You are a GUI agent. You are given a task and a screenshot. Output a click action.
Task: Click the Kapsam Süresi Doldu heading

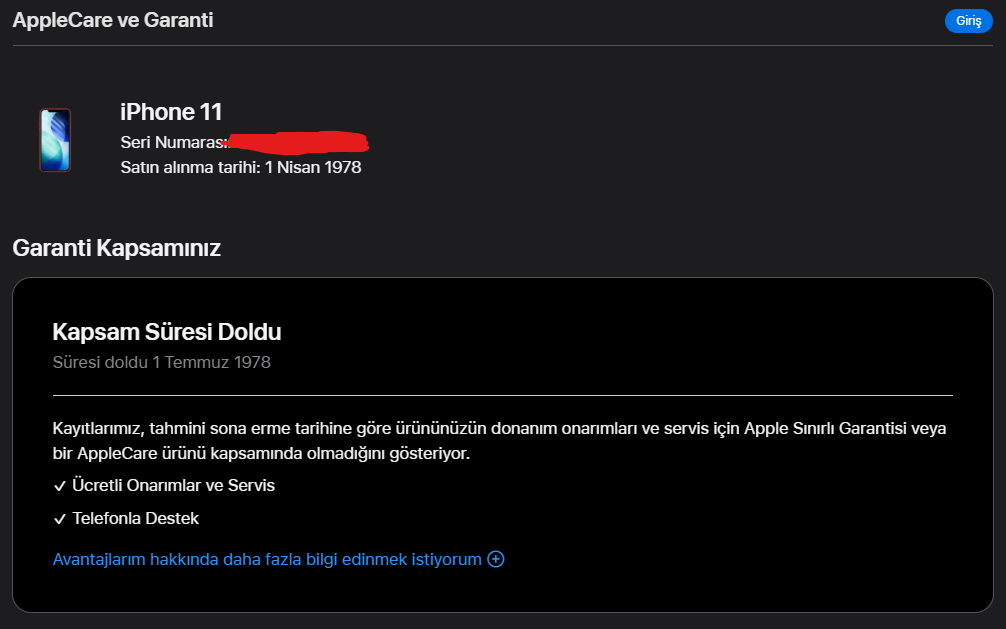click(167, 332)
